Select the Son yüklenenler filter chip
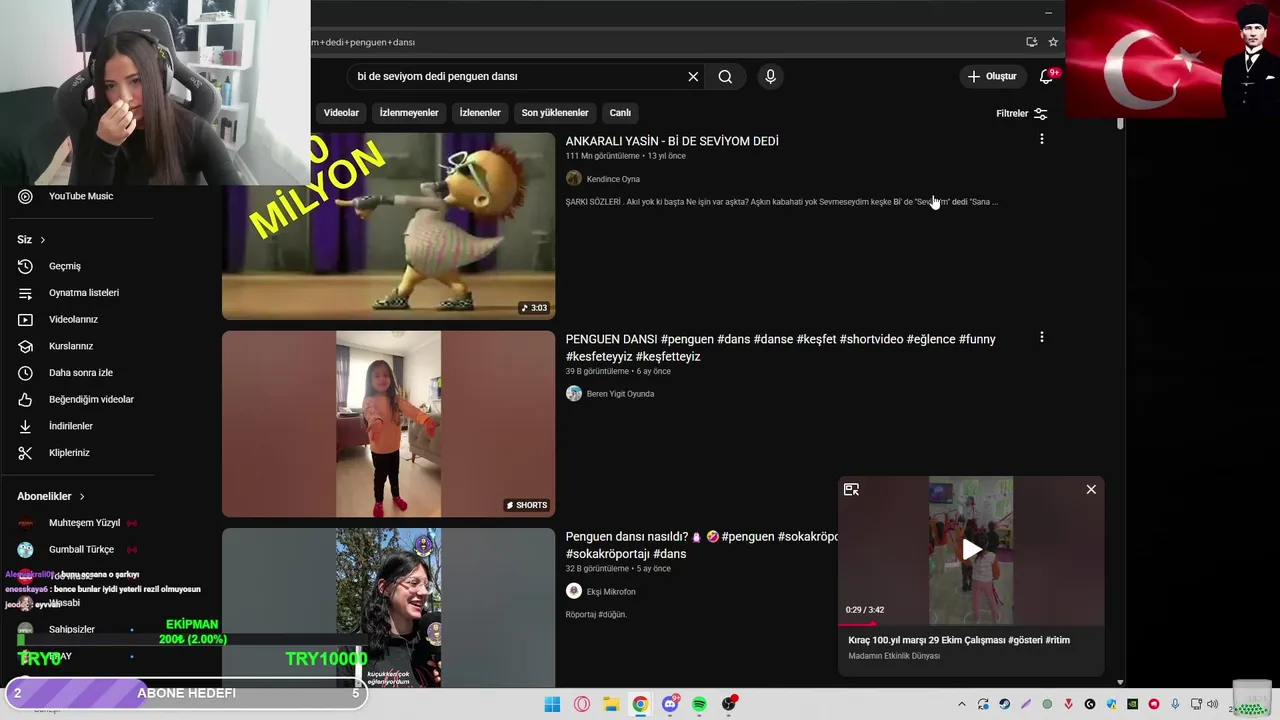The width and height of the screenshot is (1280, 720). [555, 113]
